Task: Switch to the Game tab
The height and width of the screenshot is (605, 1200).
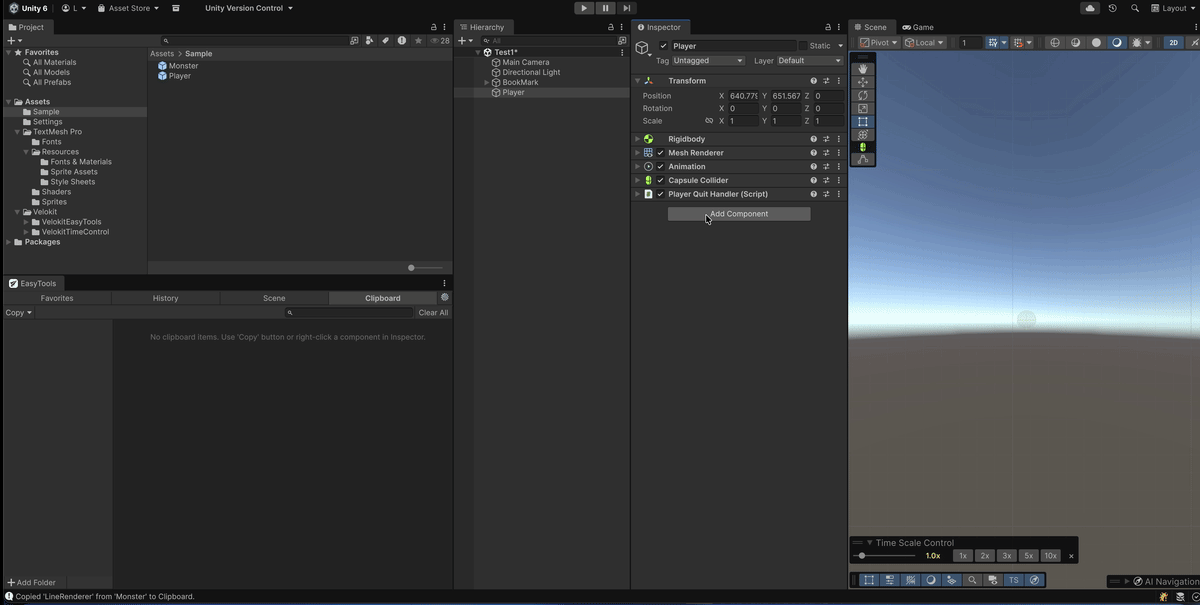Action: (917, 27)
